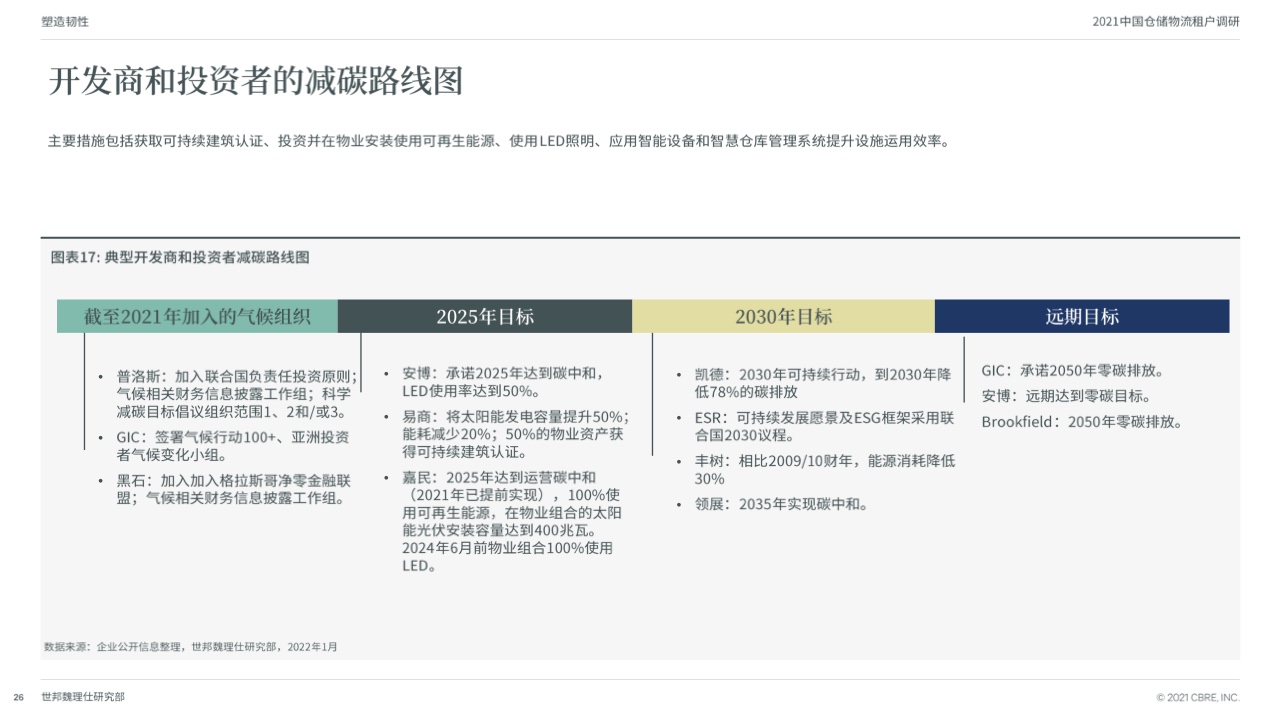This screenshot has height=720, width=1280.
Task: Select the 2030年目标 column header
Action: 783,317
